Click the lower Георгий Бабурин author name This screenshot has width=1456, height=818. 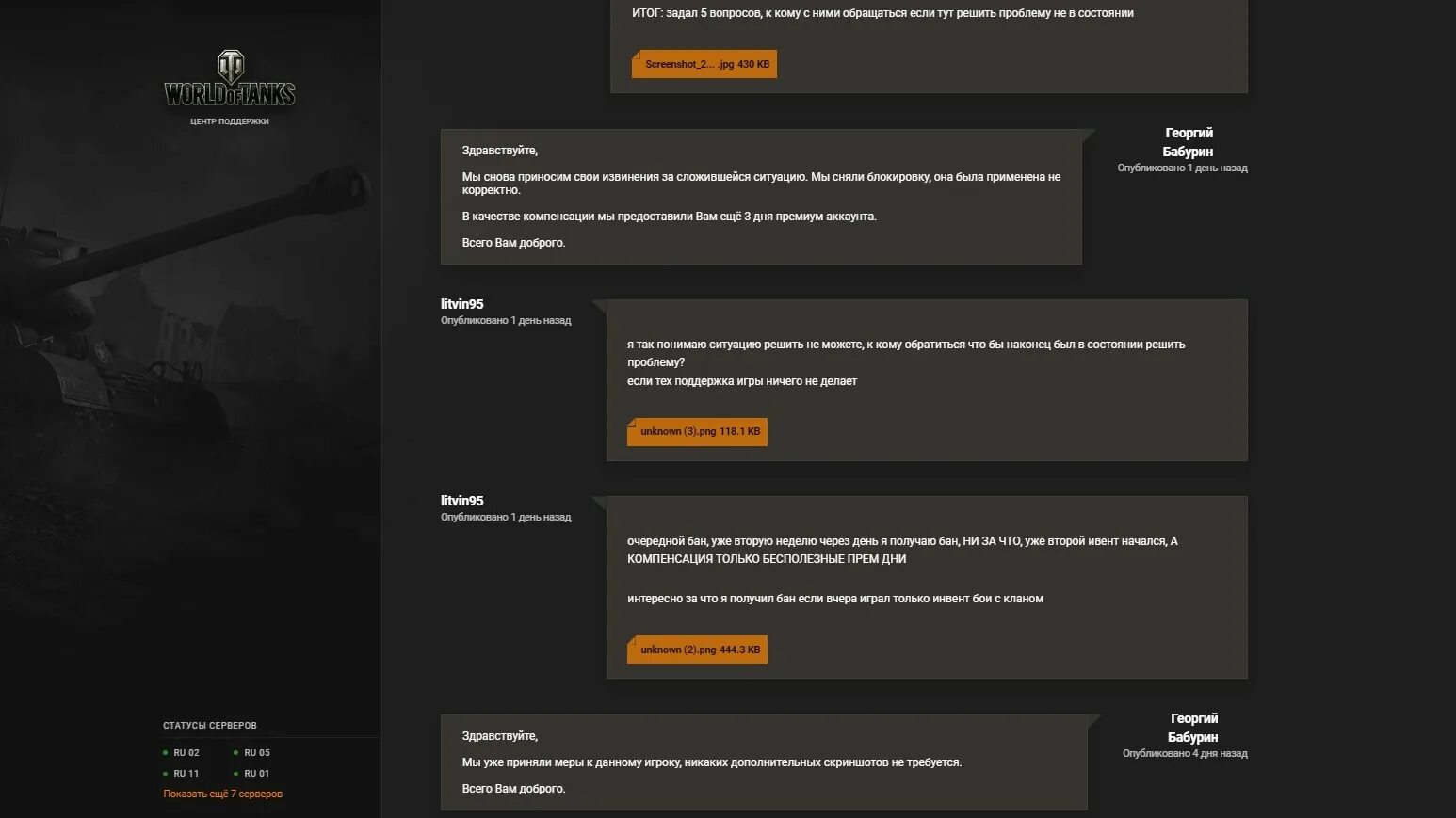pos(1193,728)
